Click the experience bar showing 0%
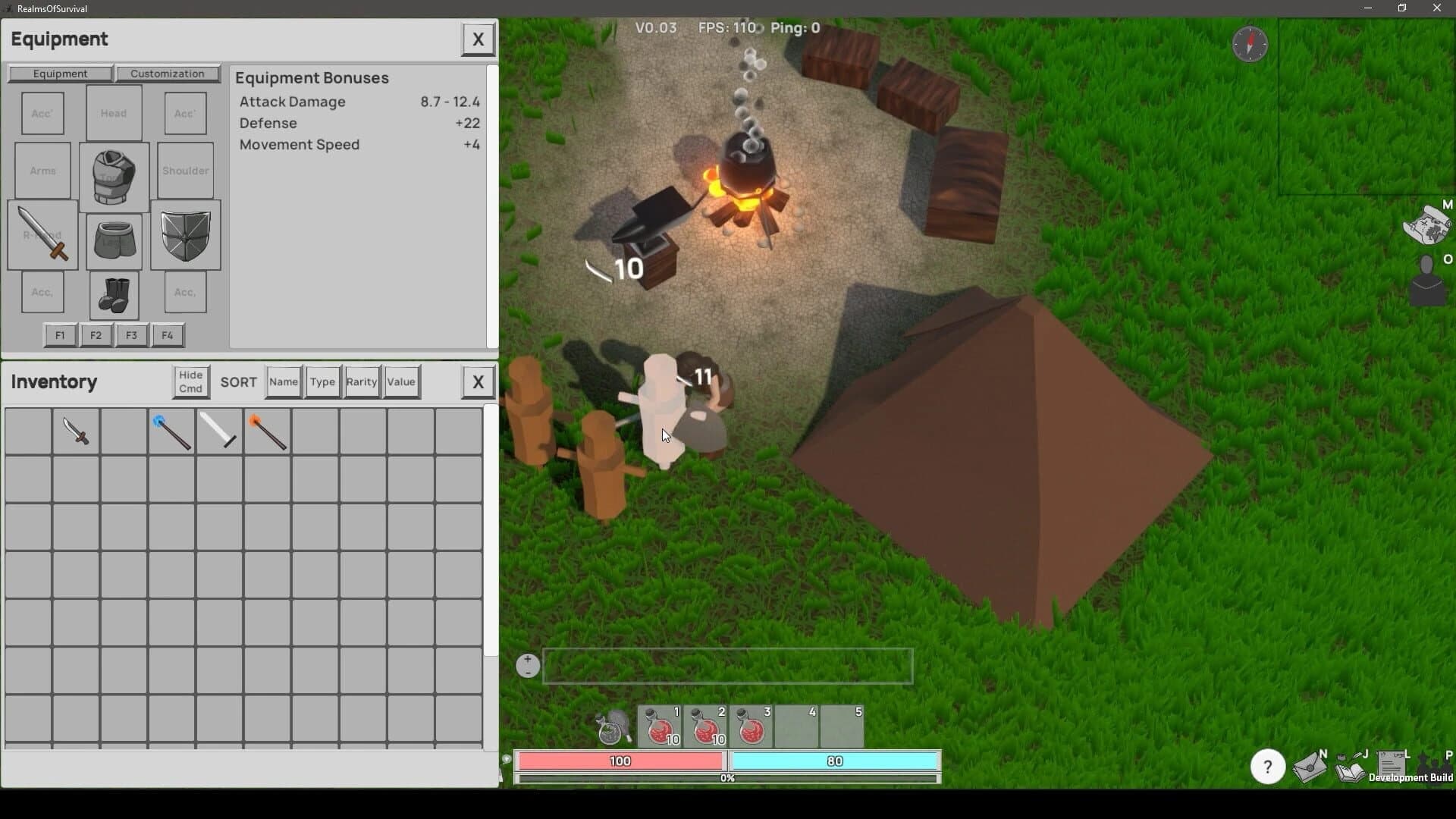Screen dimensions: 1456x819 [728, 778]
